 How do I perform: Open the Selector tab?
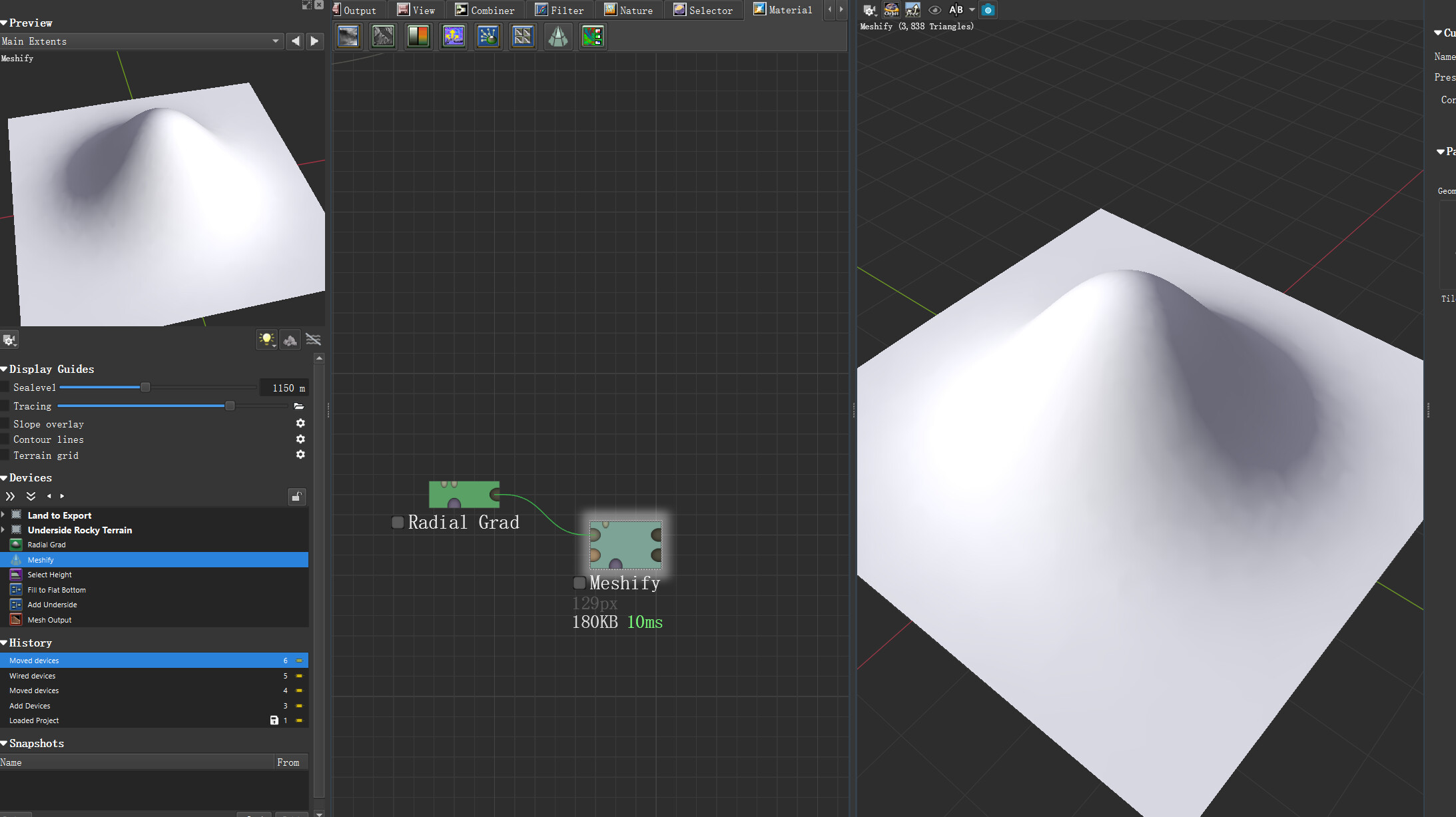tap(703, 10)
